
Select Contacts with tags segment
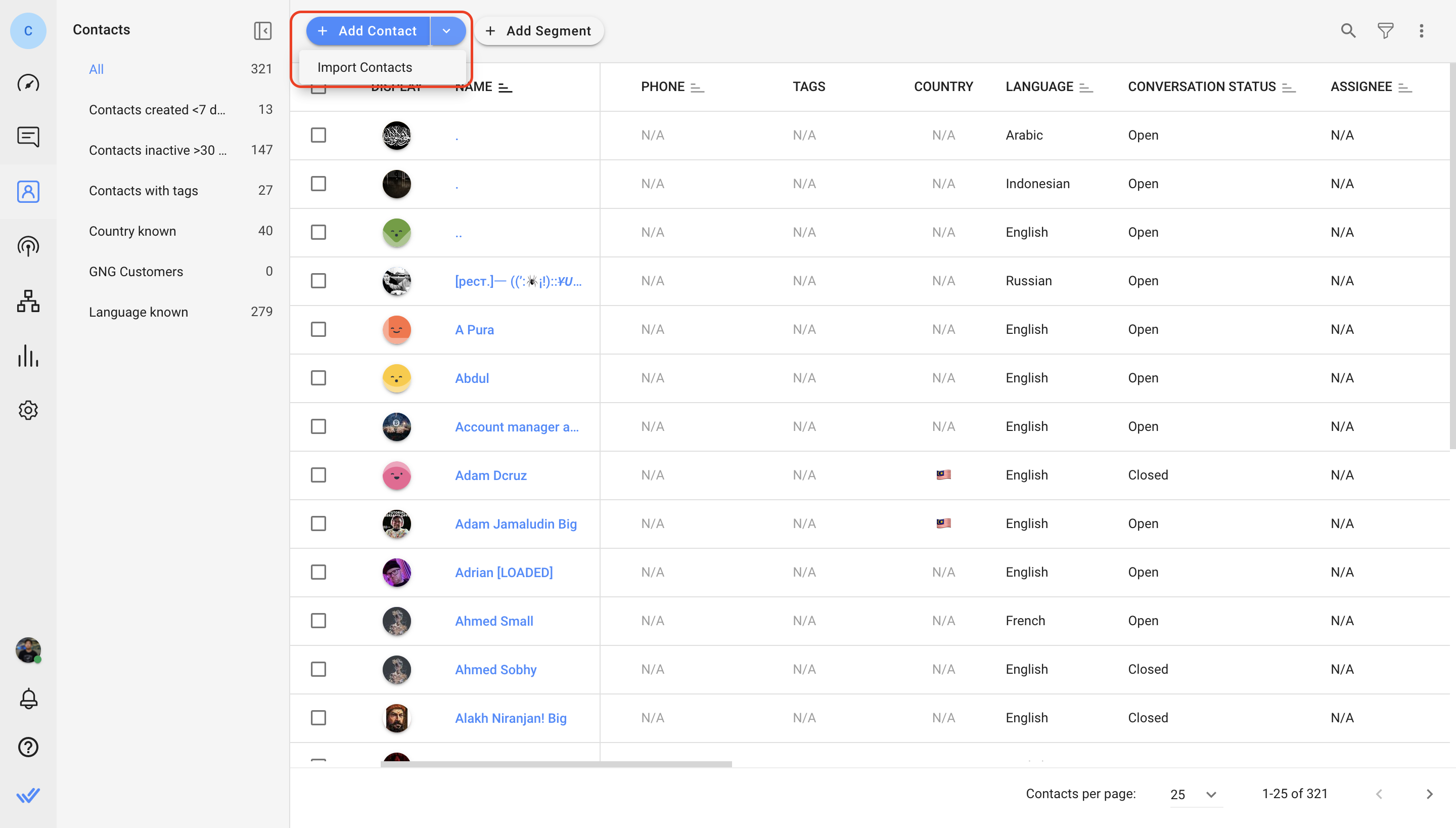(143, 191)
